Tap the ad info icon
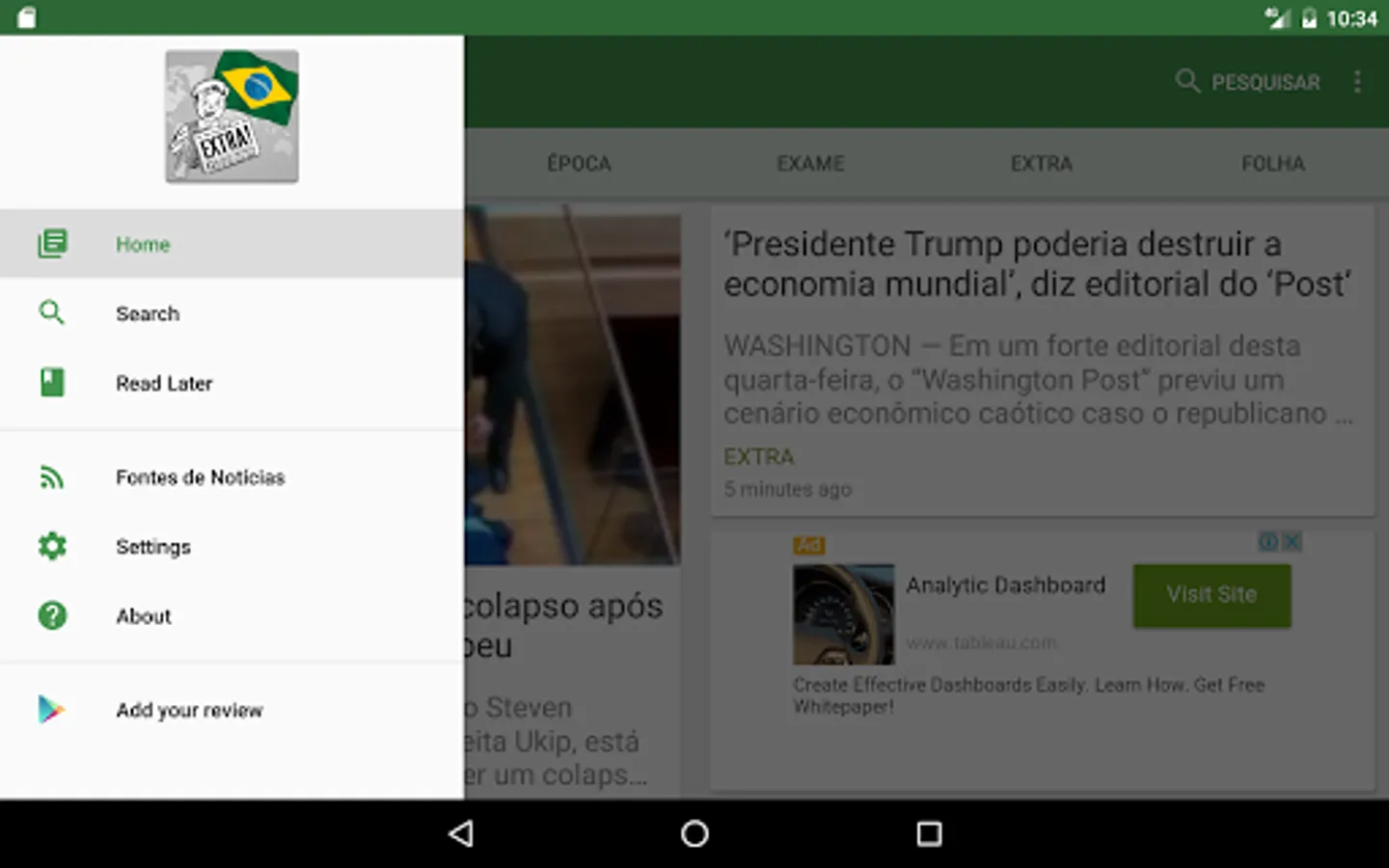The height and width of the screenshot is (868, 1389). 1269,542
